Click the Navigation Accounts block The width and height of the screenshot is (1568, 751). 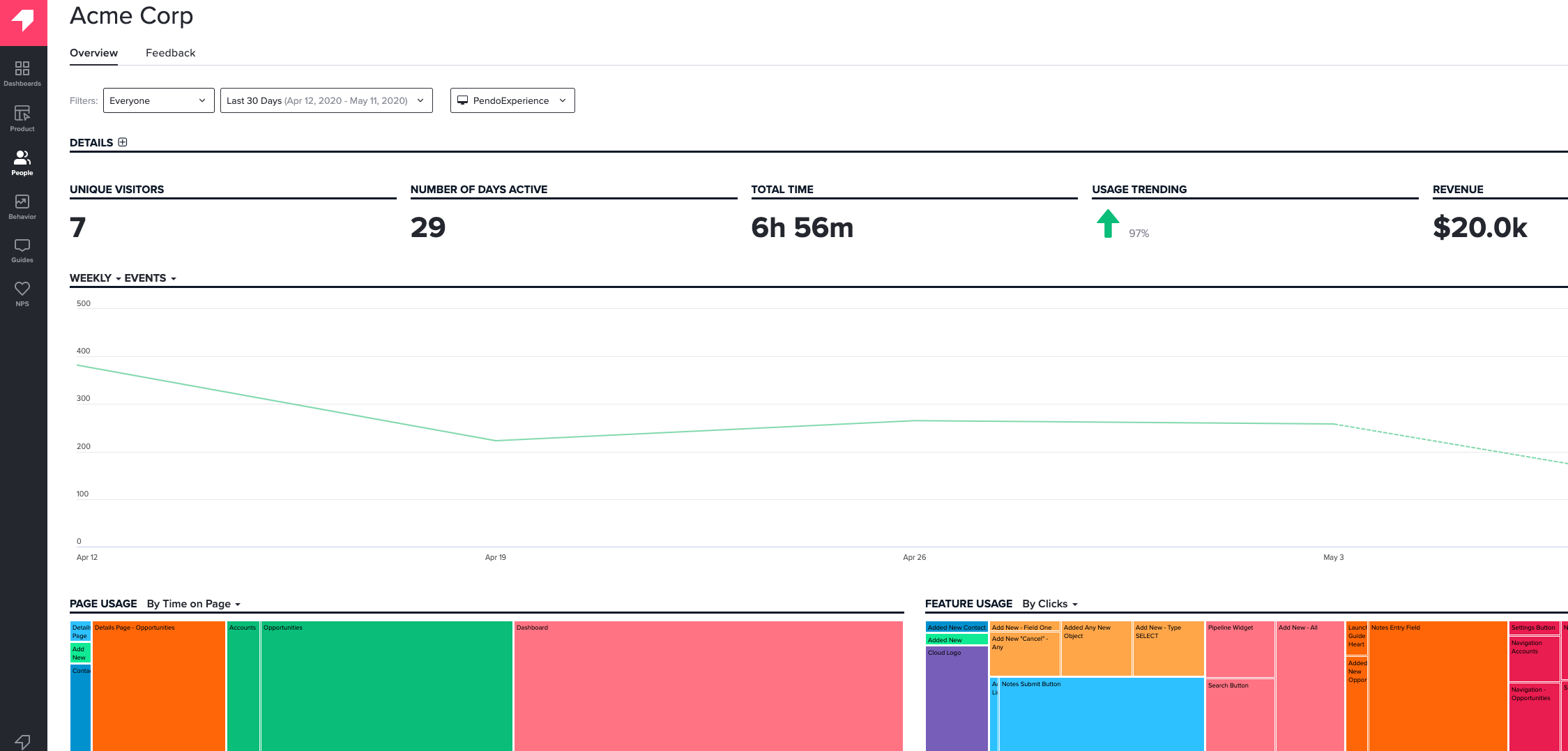click(1534, 659)
